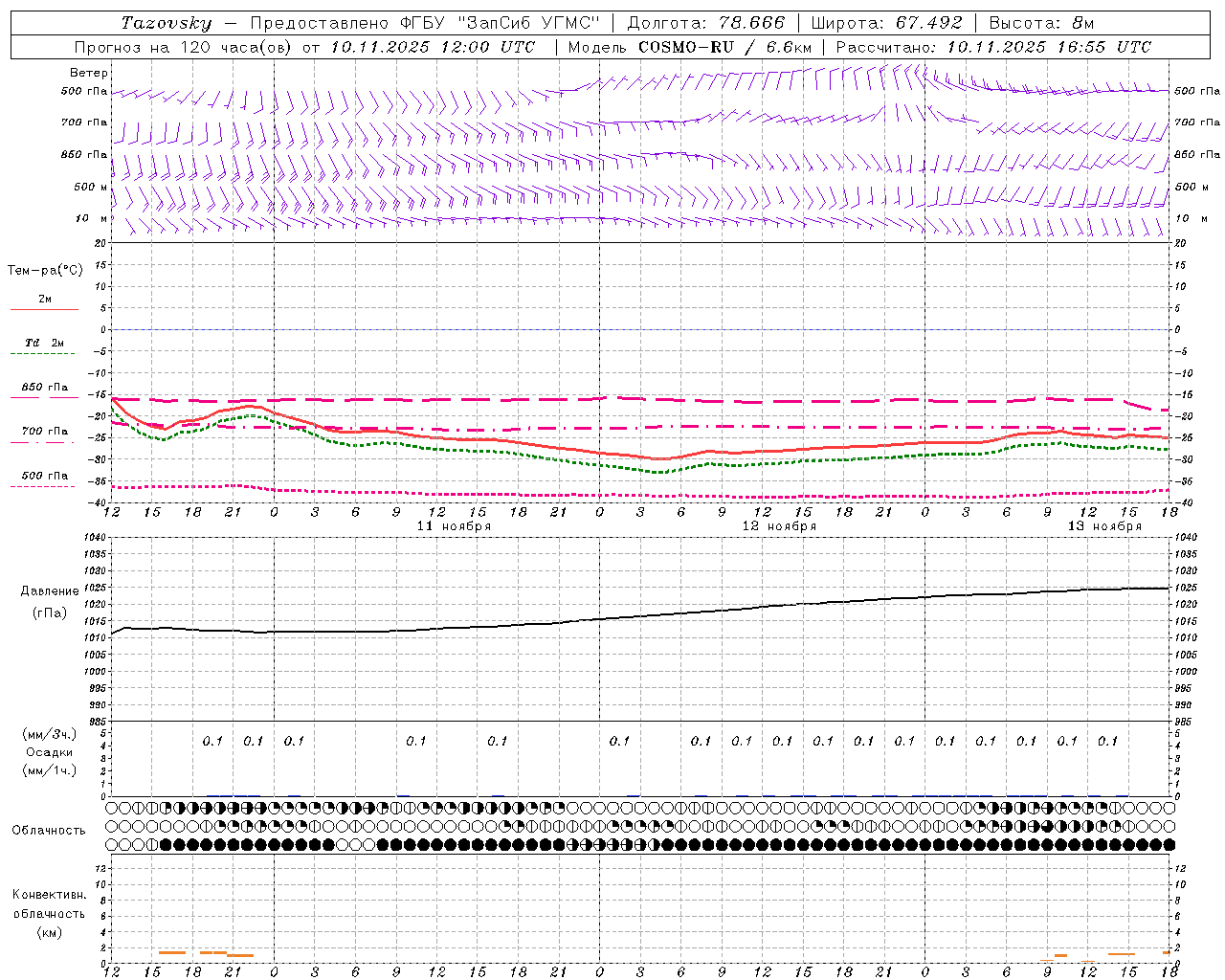Click the Облачность cloudiness label
This screenshot has width=1225, height=980.
(49, 831)
